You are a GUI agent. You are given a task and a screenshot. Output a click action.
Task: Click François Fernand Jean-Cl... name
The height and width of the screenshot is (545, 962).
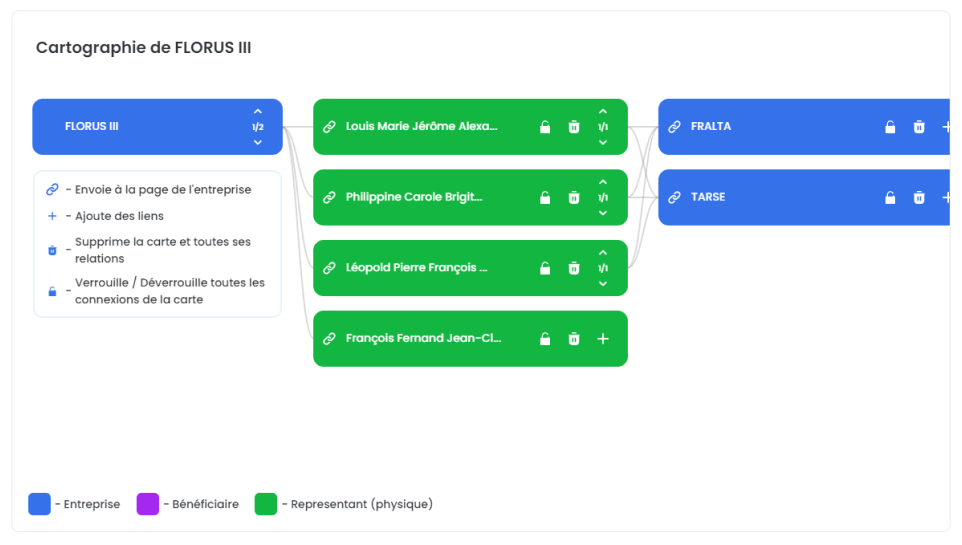point(423,339)
